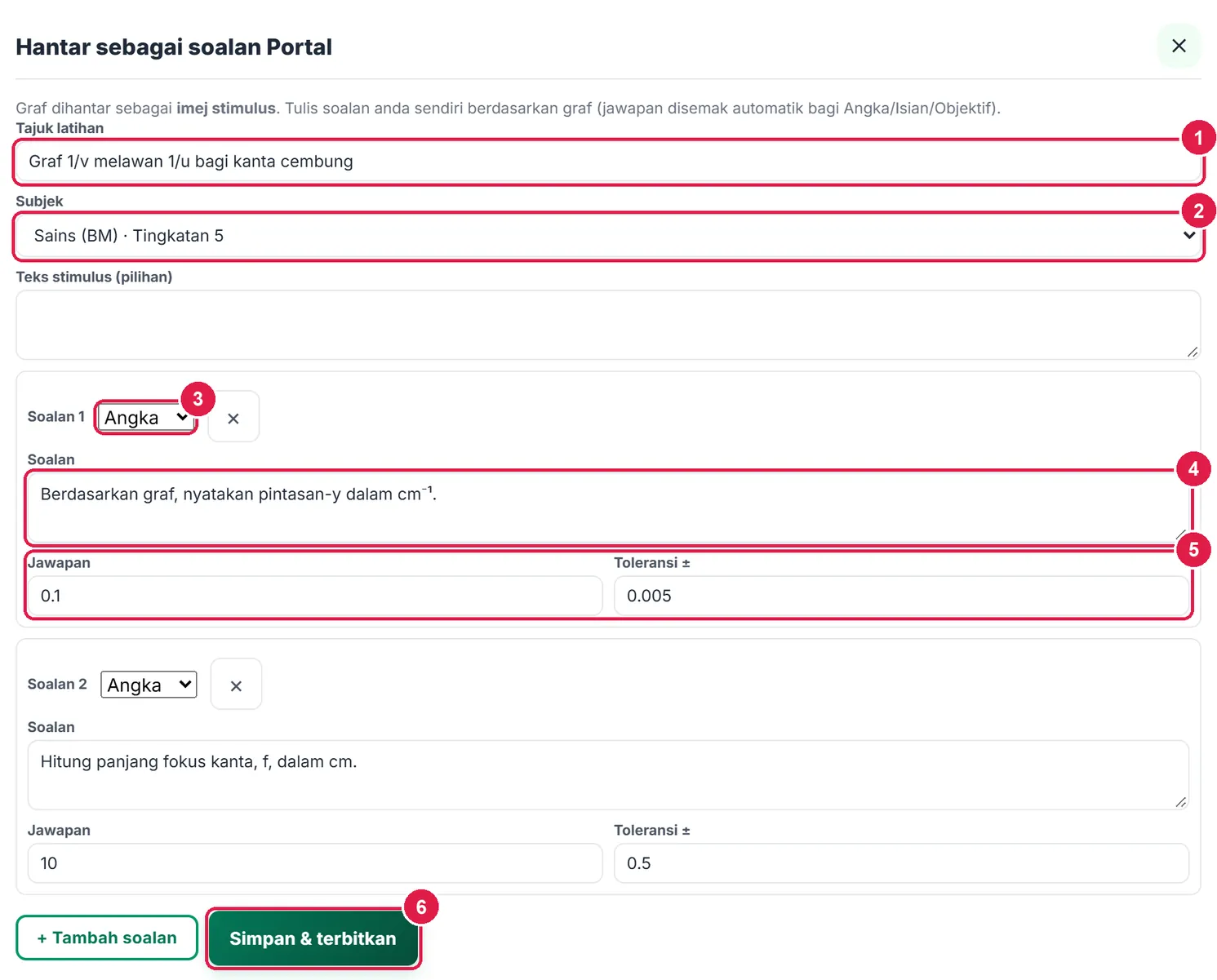Click the Soalan 2 Jawapan field showing 10
This screenshot has height=980, width=1217.
click(x=315, y=863)
